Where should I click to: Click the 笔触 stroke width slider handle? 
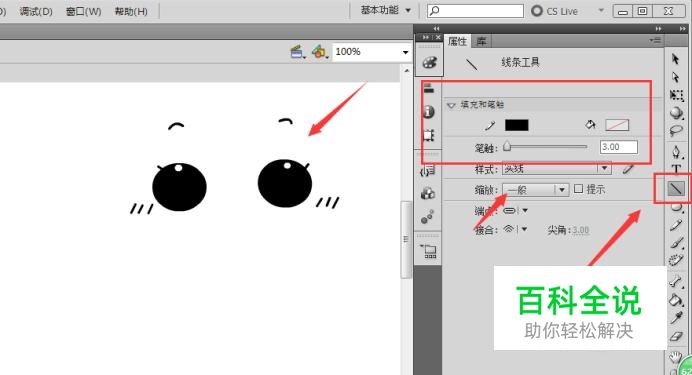click(507, 146)
